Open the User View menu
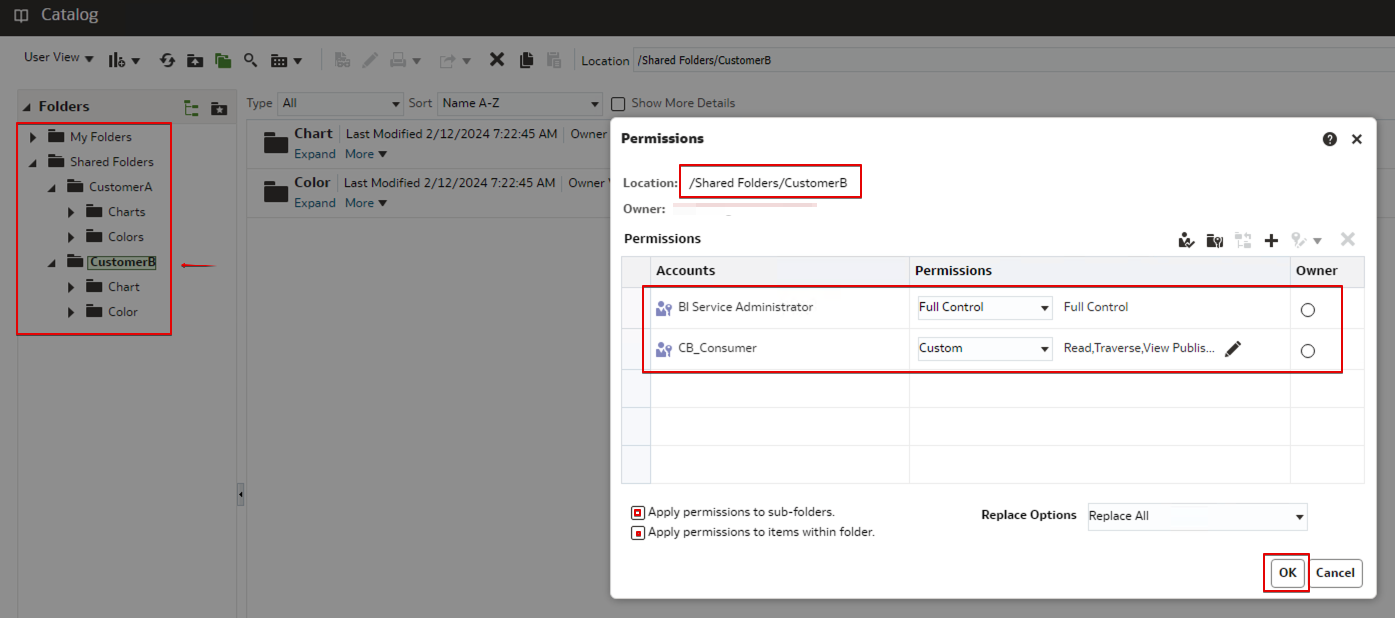The height and width of the screenshot is (618, 1395). point(59,58)
